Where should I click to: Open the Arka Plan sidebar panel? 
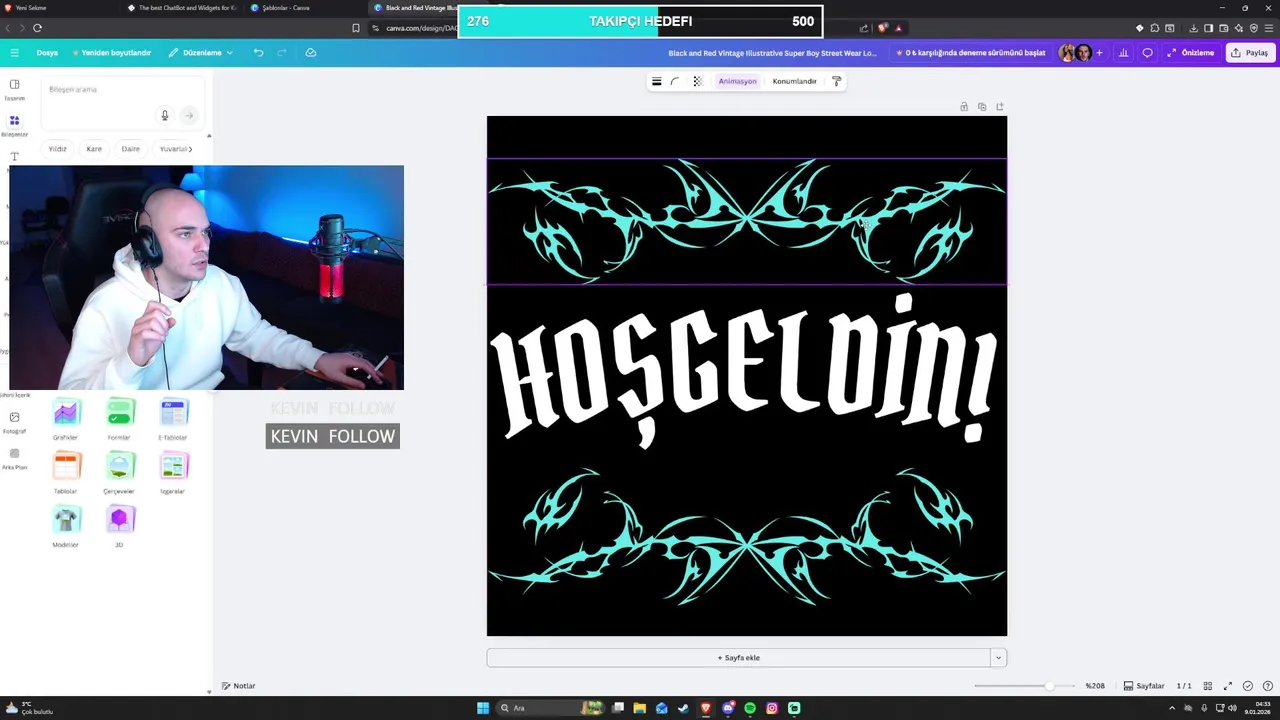[x=14, y=458]
